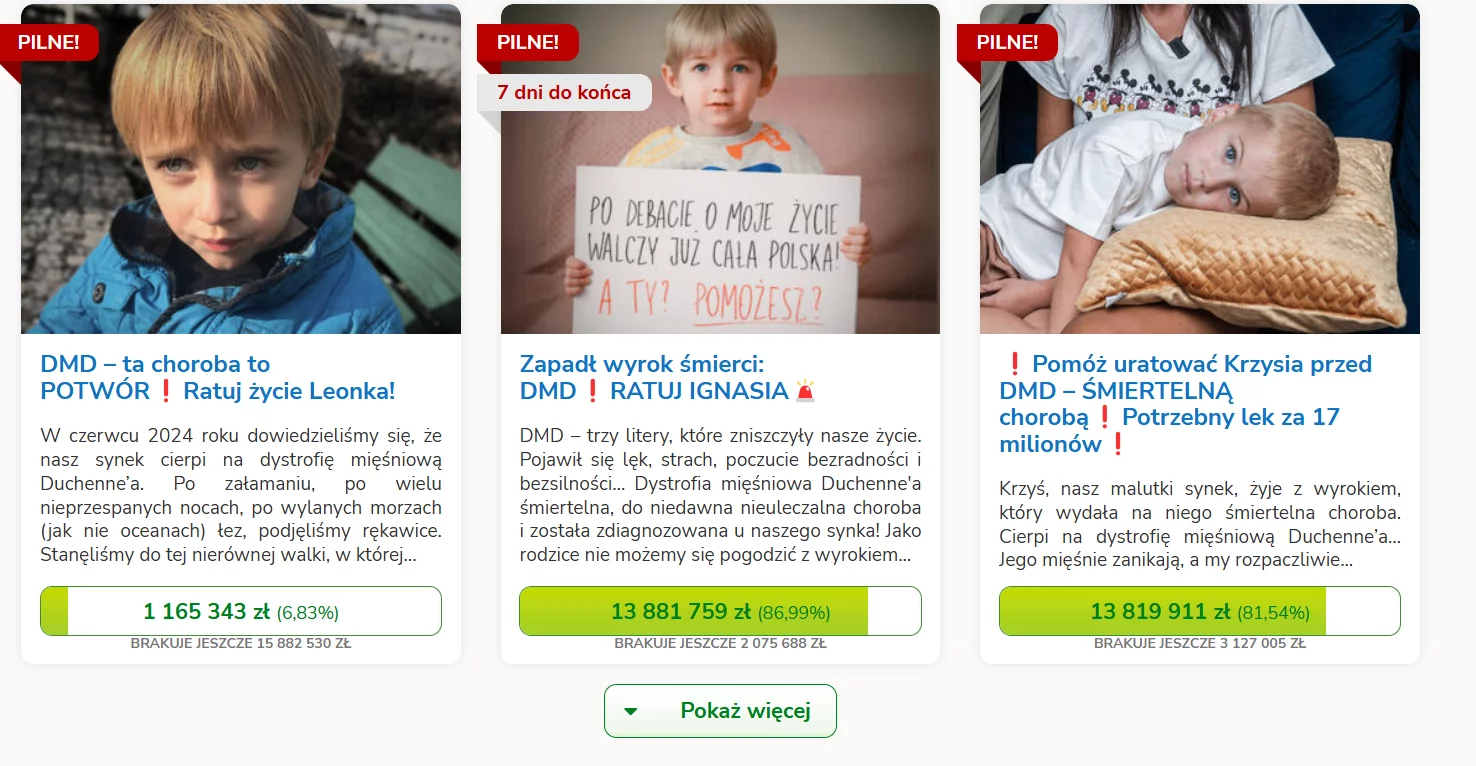Click the red exclamation emoji in Leonek's title
The height and width of the screenshot is (766, 1476).
pos(167,391)
